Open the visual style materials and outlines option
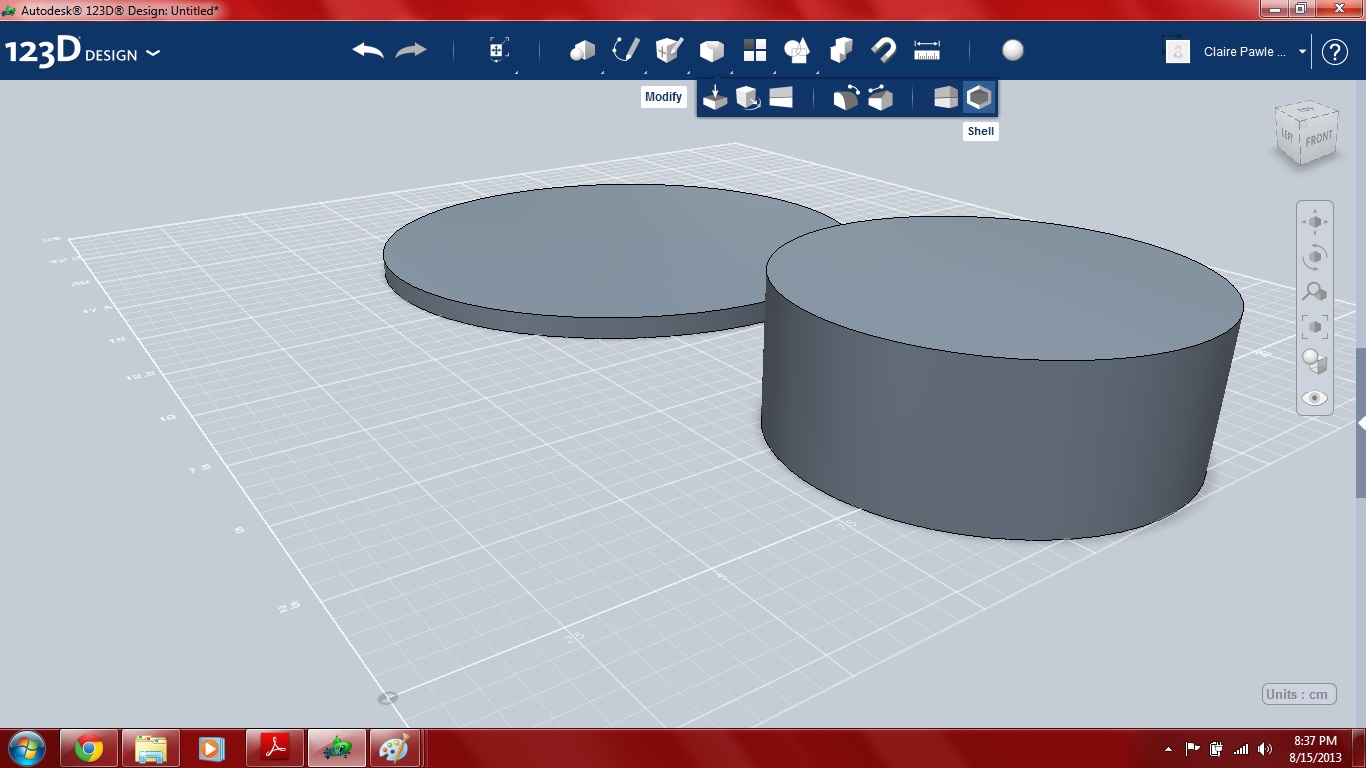 (x=1314, y=362)
